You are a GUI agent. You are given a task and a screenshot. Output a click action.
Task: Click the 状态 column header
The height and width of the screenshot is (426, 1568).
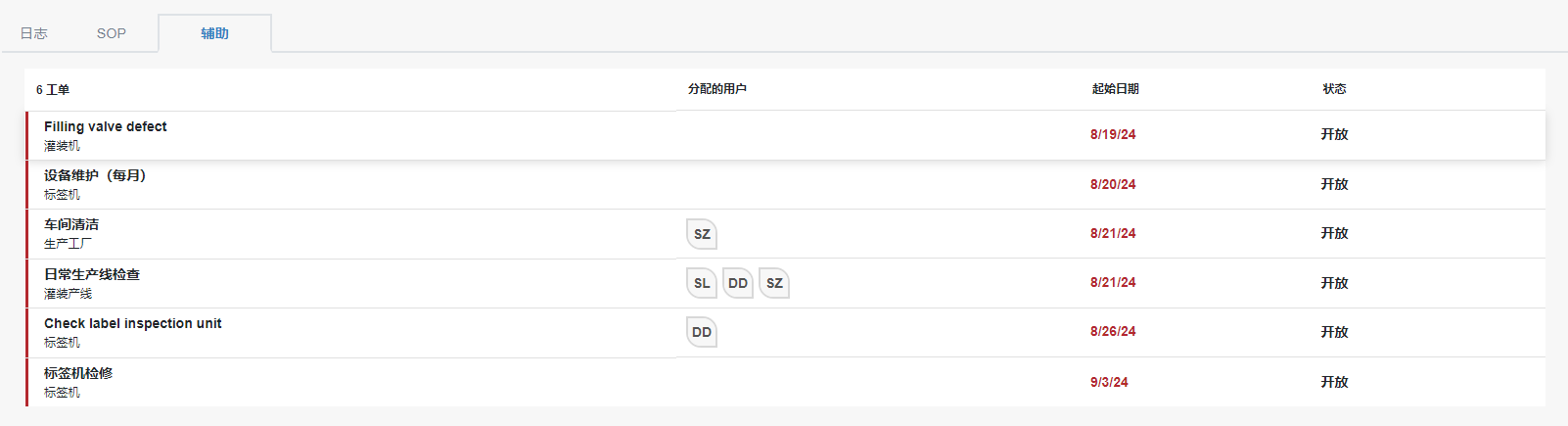[1334, 89]
